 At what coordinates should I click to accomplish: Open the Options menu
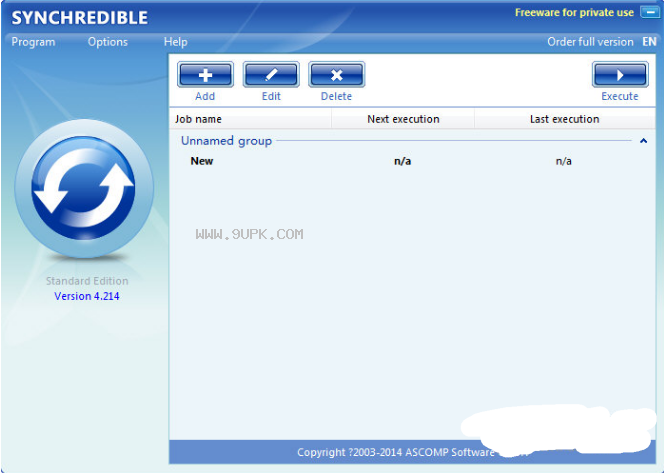[x=108, y=42]
